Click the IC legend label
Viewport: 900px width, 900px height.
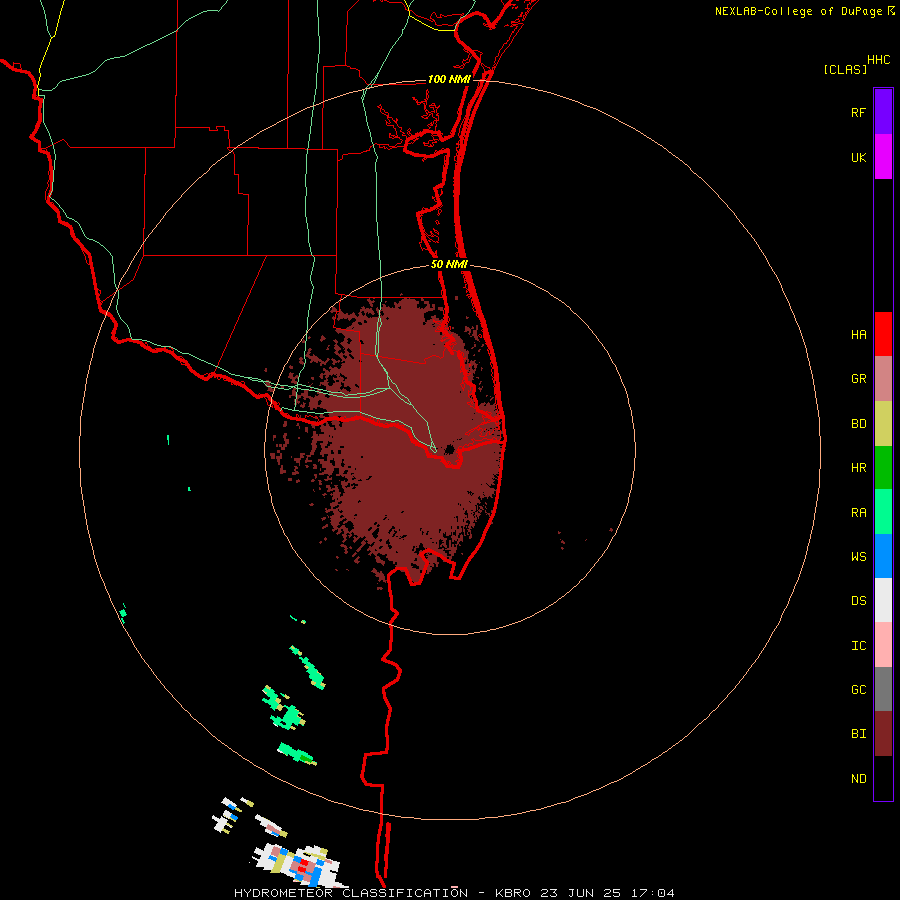click(x=858, y=645)
